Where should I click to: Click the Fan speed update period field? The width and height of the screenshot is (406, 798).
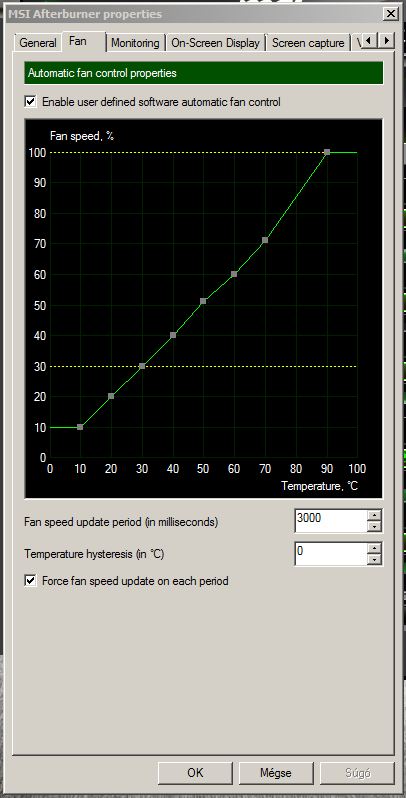331,521
